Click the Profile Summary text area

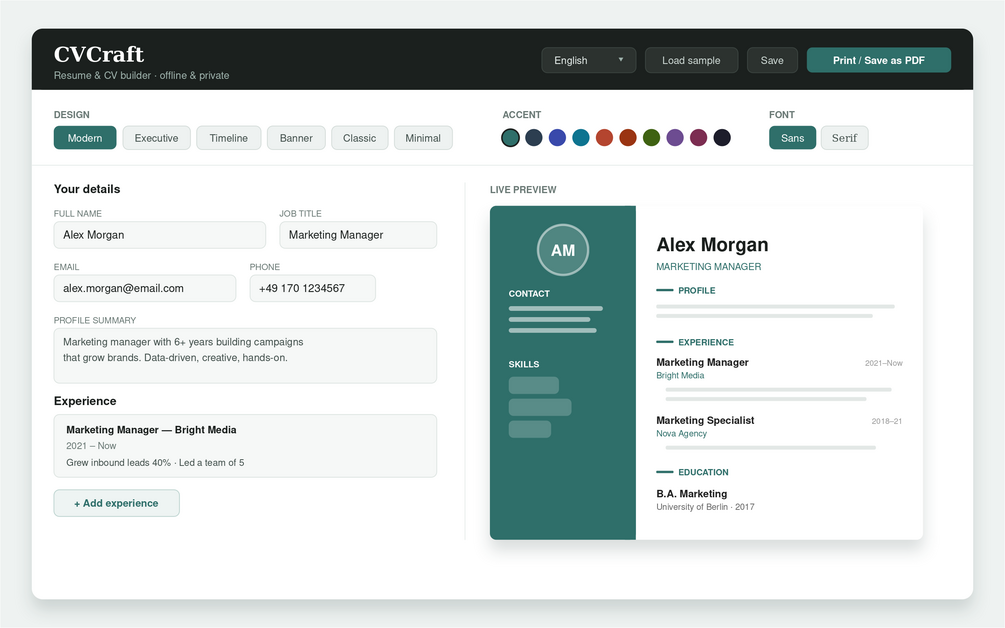click(x=245, y=356)
